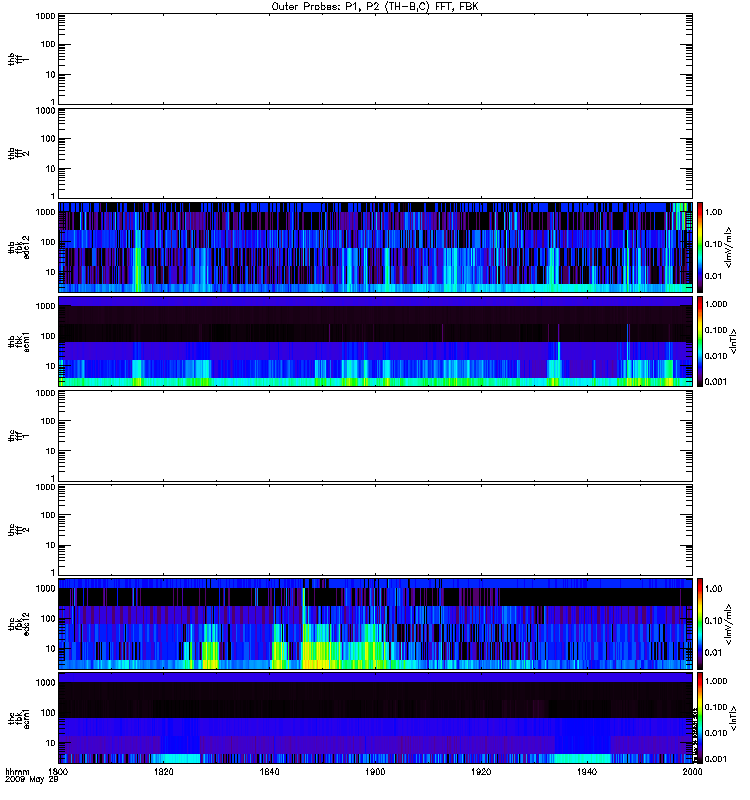Click the empty thc fff 1 plot panel

(x=375, y=436)
